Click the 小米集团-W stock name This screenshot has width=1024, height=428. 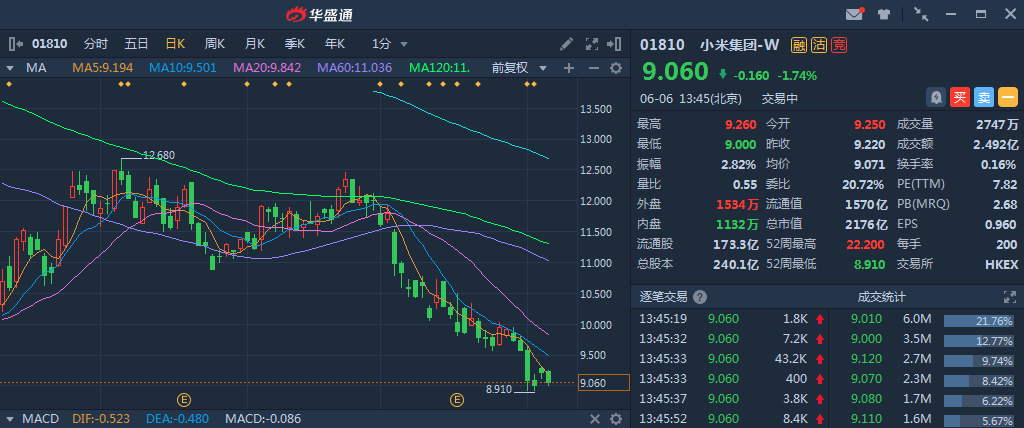tap(739, 44)
